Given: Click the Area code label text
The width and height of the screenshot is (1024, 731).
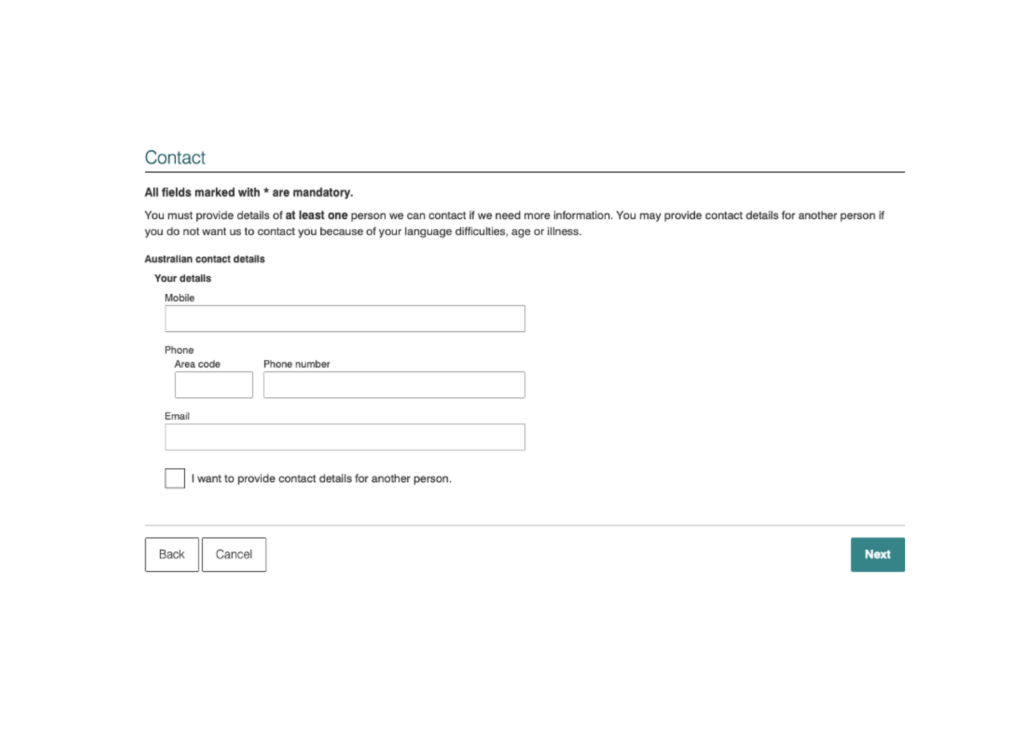Looking at the screenshot, I should tap(197, 364).
